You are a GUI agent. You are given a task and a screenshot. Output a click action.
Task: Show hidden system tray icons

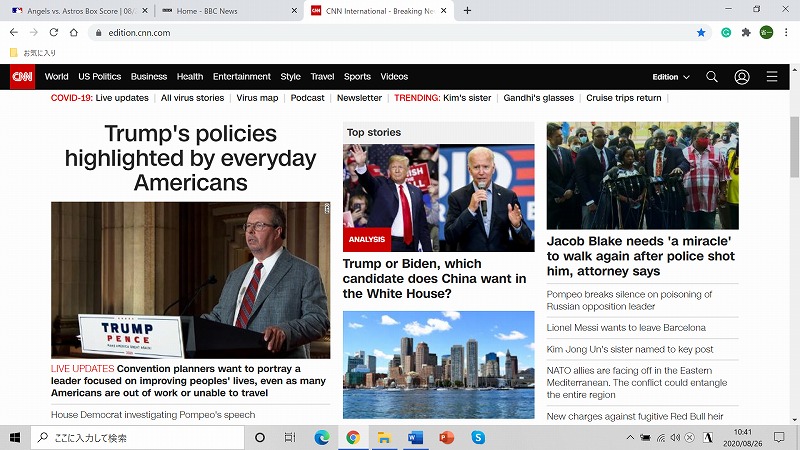tap(630, 438)
